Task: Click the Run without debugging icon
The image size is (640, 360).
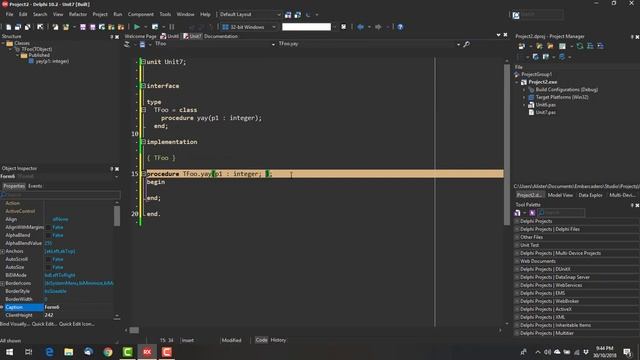Action: pos(155,27)
